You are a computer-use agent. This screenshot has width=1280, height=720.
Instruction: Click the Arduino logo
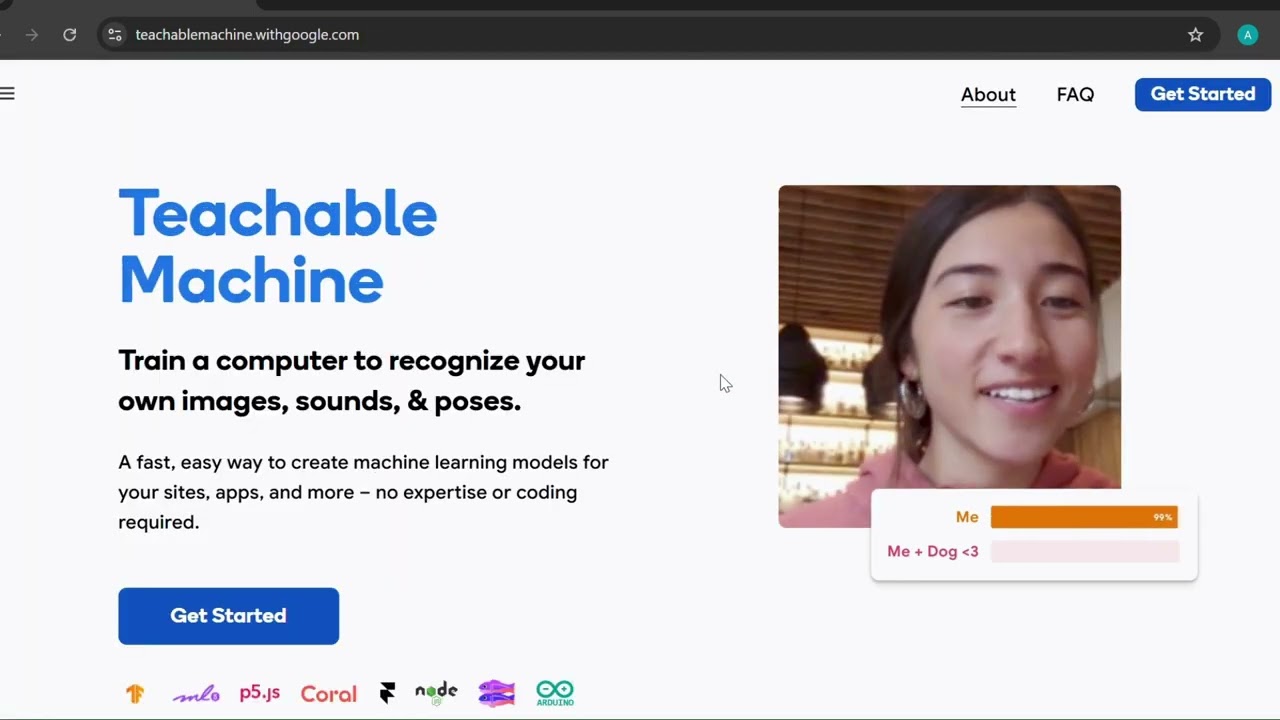pos(555,693)
